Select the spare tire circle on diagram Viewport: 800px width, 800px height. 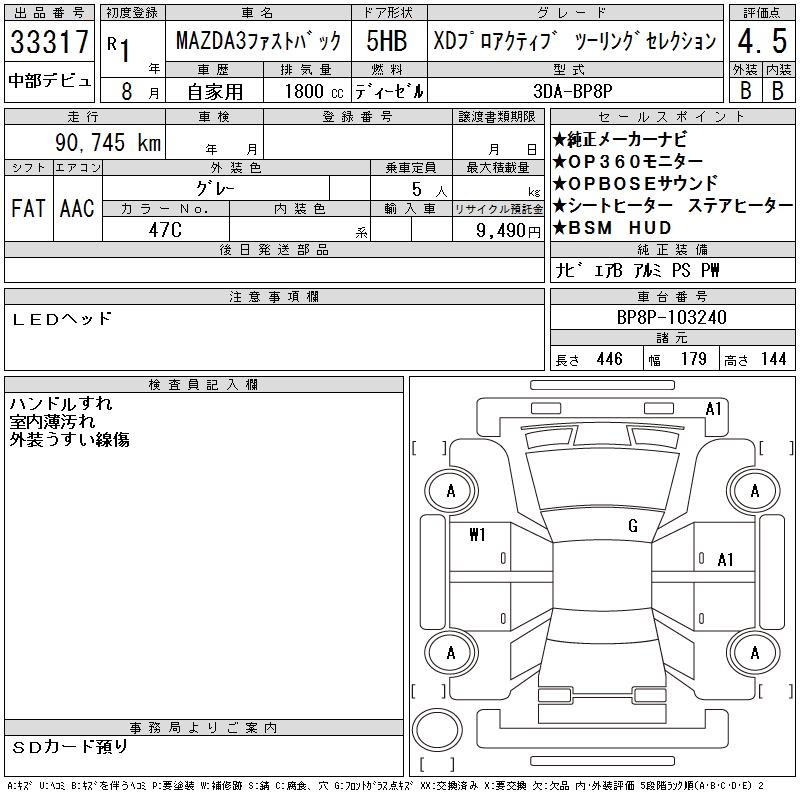click(437, 729)
